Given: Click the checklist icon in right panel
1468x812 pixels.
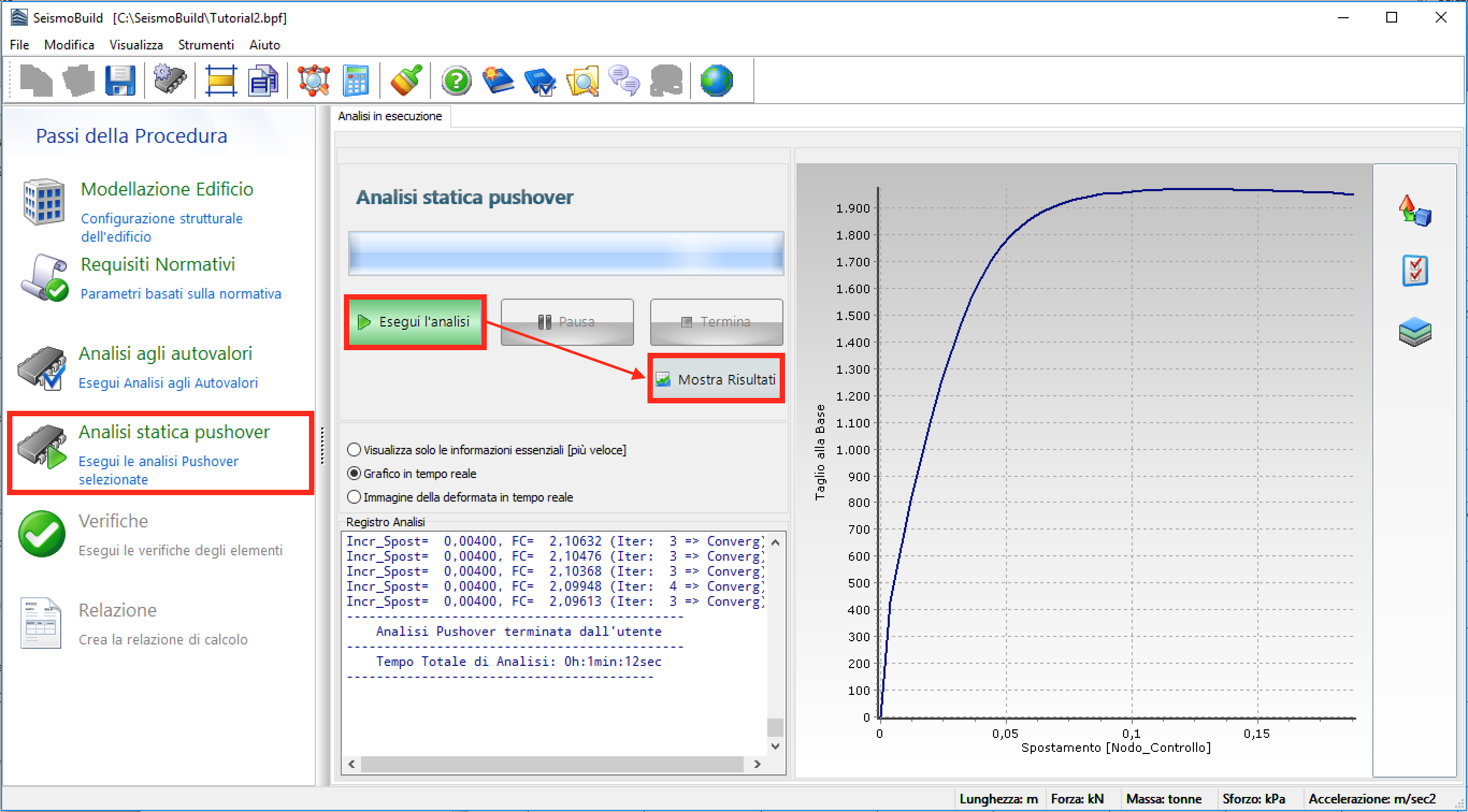Looking at the screenshot, I should tap(1415, 271).
